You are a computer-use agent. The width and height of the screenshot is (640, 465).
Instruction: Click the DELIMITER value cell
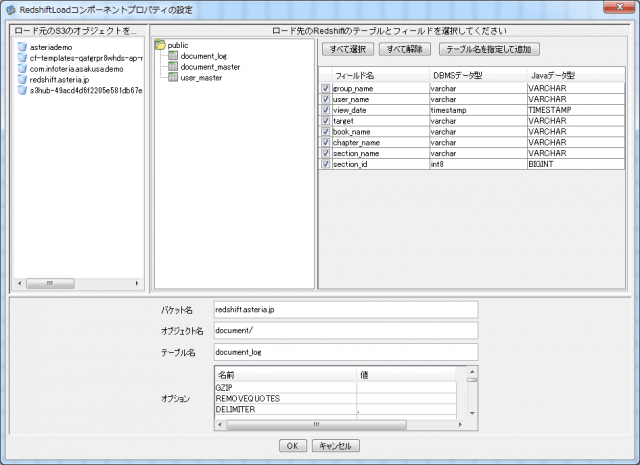406,409
